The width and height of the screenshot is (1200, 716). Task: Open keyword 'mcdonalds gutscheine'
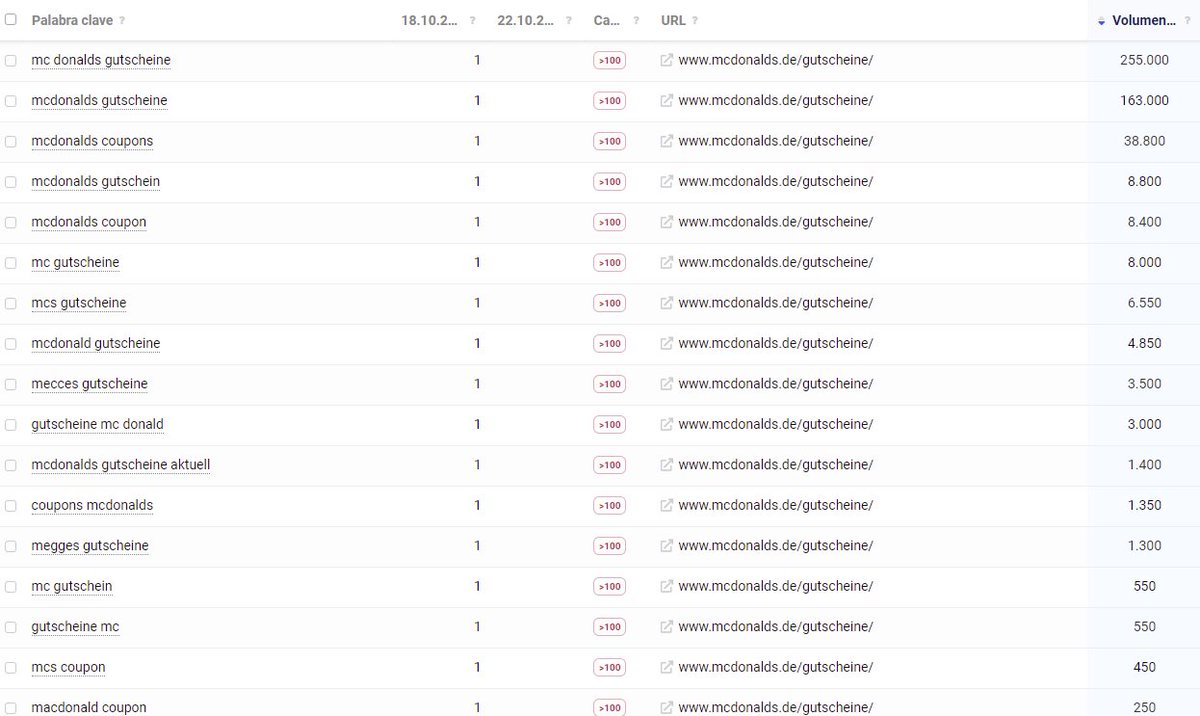pos(99,101)
